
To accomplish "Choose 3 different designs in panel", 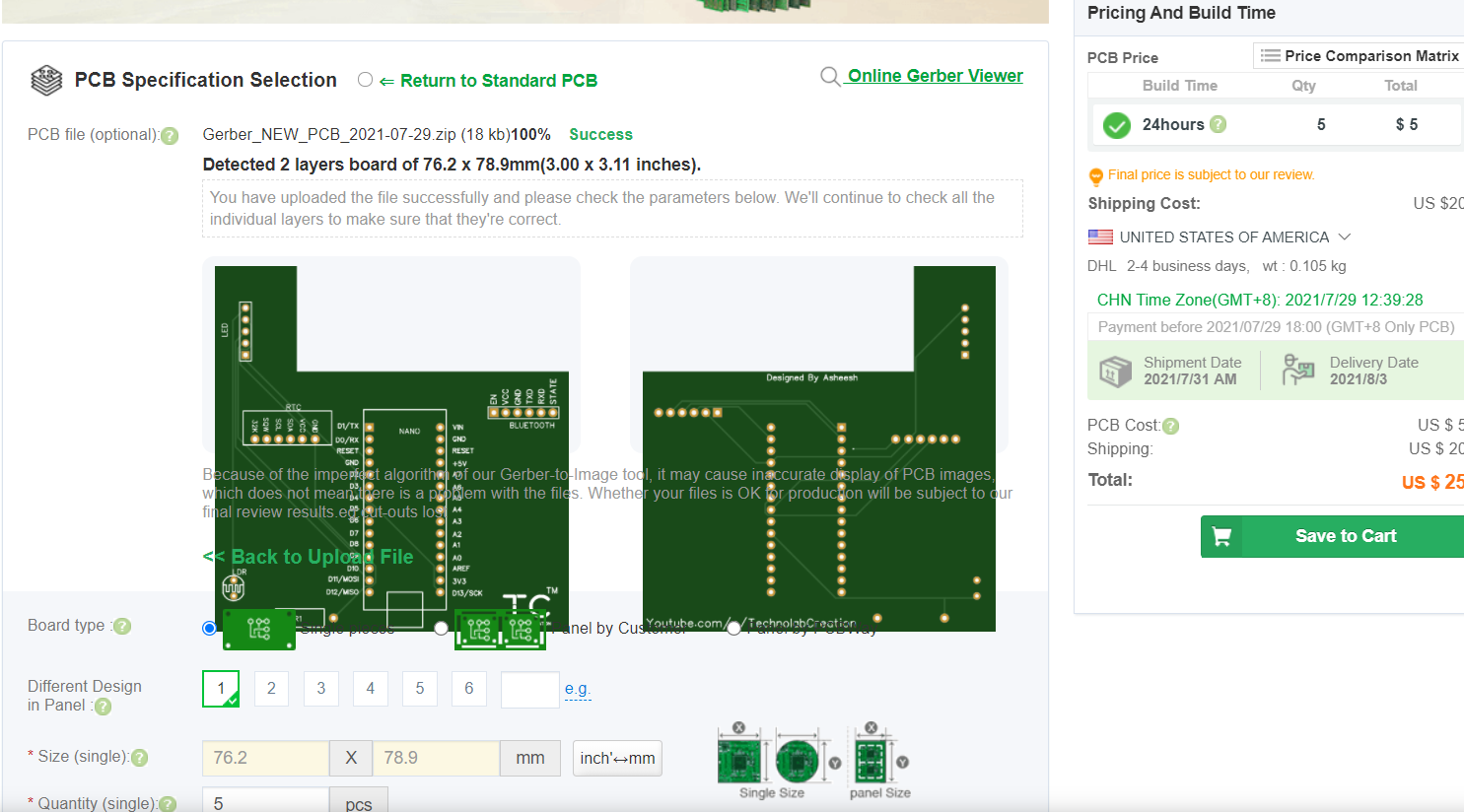I will click(x=320, y=689).
